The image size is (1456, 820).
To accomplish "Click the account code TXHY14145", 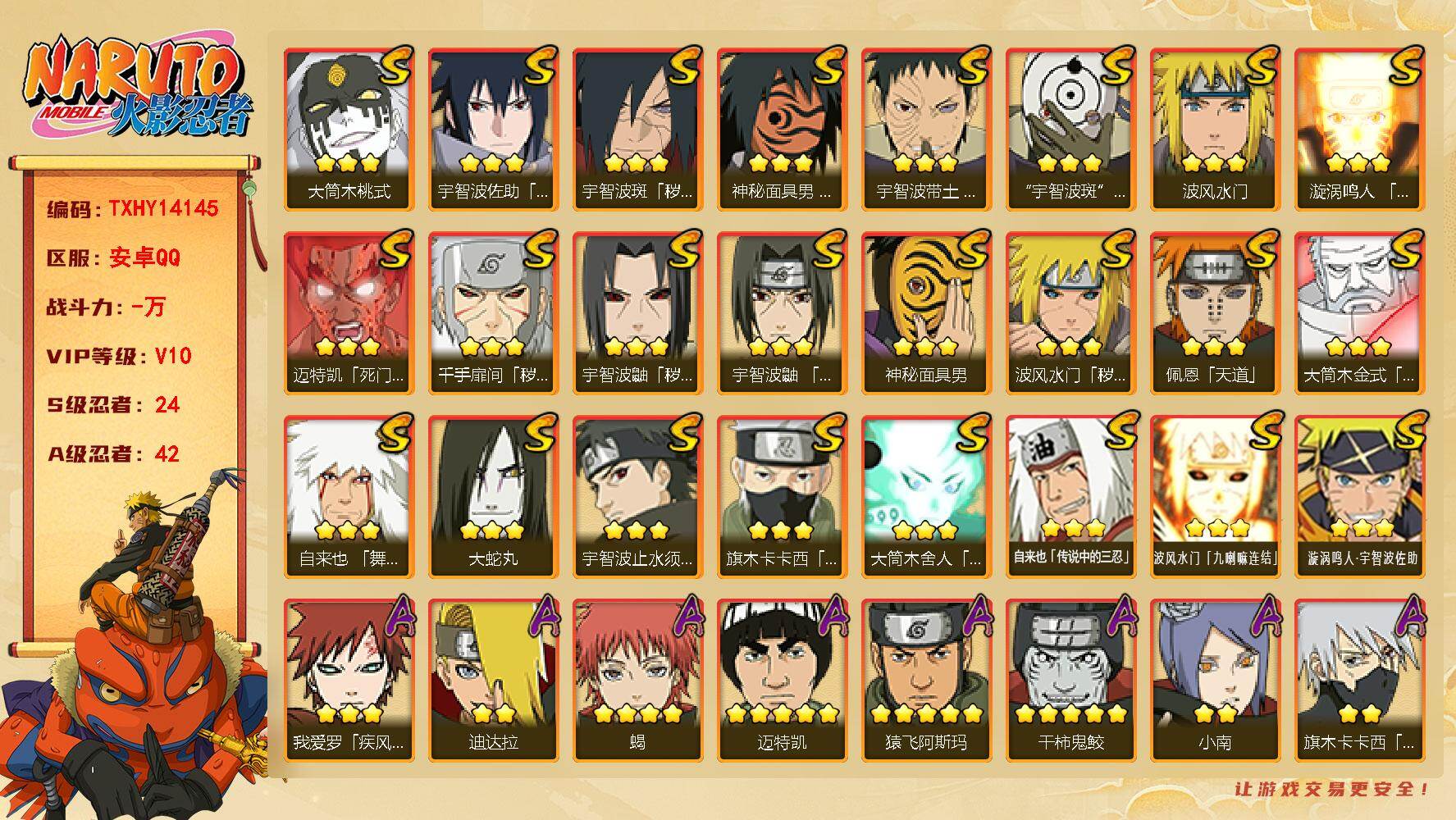I will tap(163, 208).
